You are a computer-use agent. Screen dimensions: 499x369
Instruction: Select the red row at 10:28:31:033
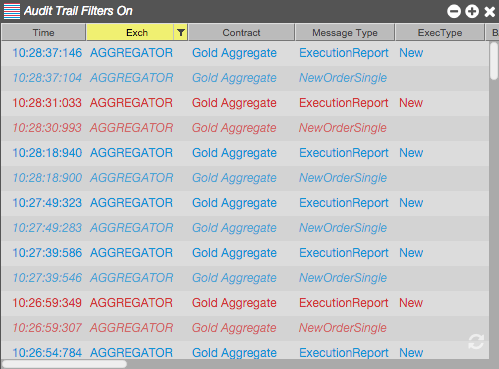click(x=245, y=103)
